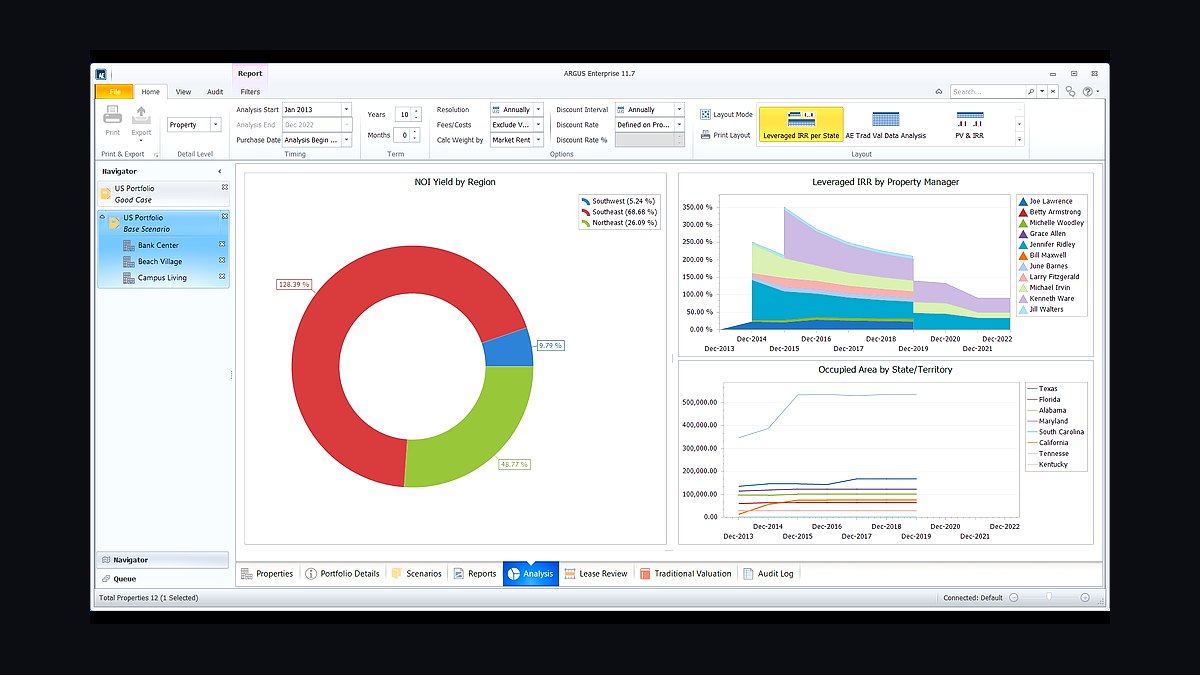Screen dimensions: 1200x675
Task: Click the ARGUS AE application logo
Action: 101,73
